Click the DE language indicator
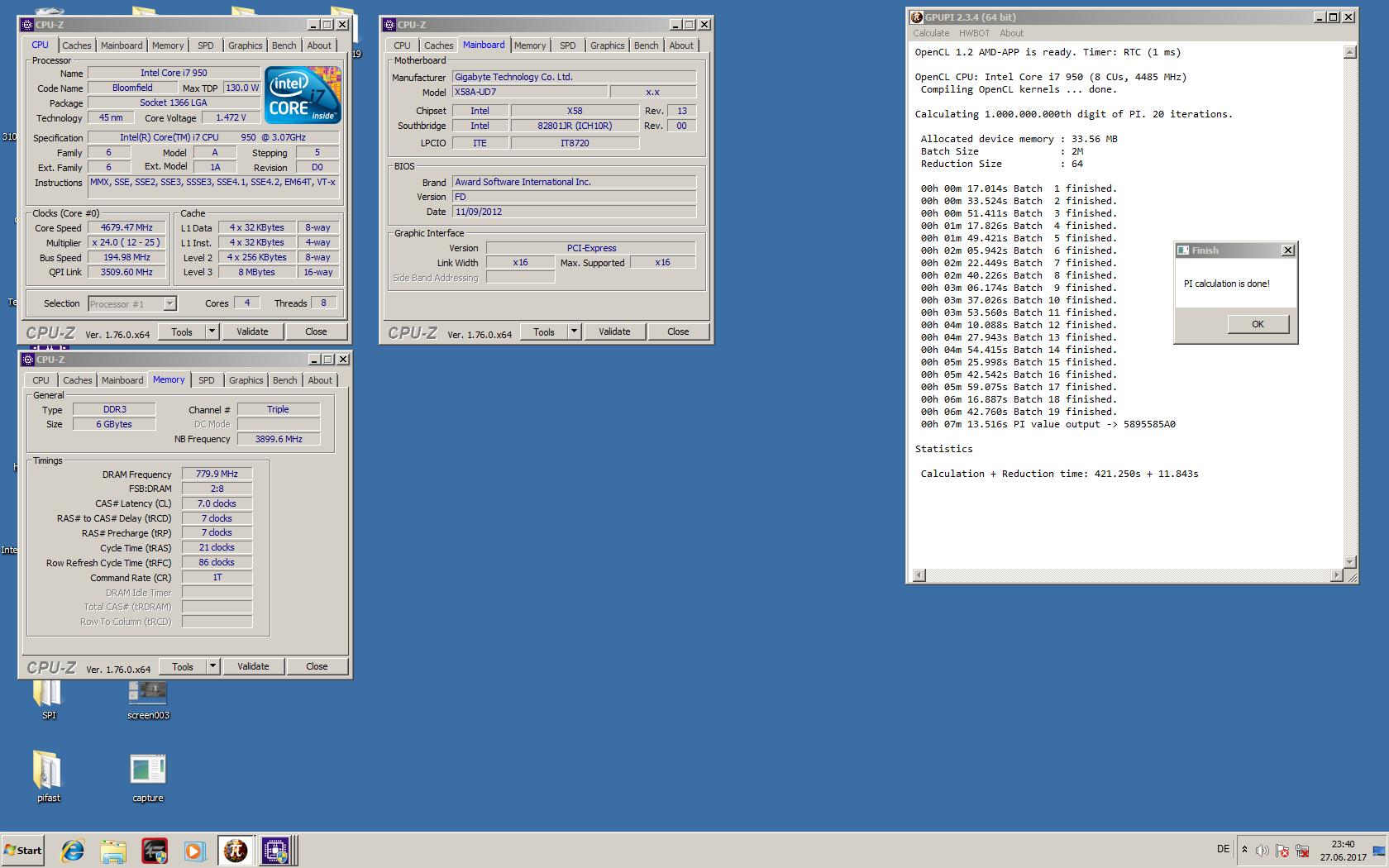Image resolution: width=1389 pixels, height=868 pixels. click(x=1223, y=849)
